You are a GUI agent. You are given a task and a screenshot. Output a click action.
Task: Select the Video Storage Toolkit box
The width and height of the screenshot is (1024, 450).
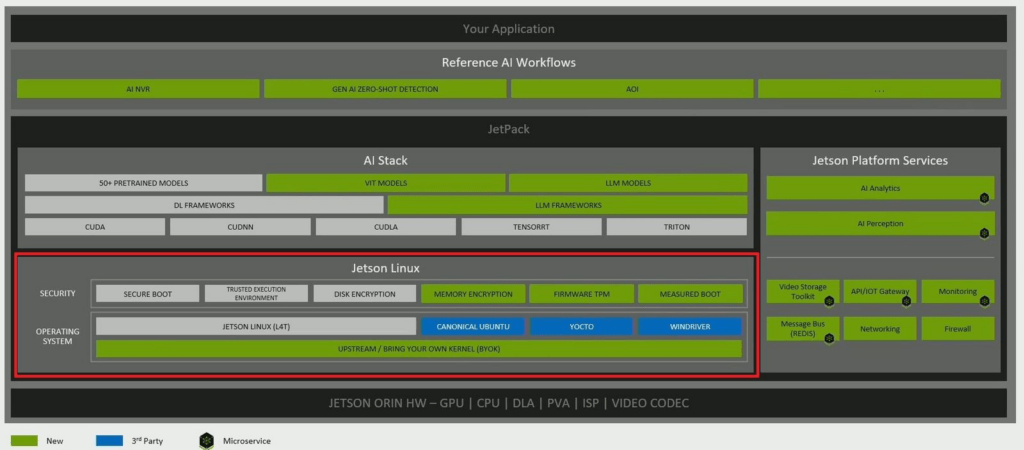click(x=803, y=291)
